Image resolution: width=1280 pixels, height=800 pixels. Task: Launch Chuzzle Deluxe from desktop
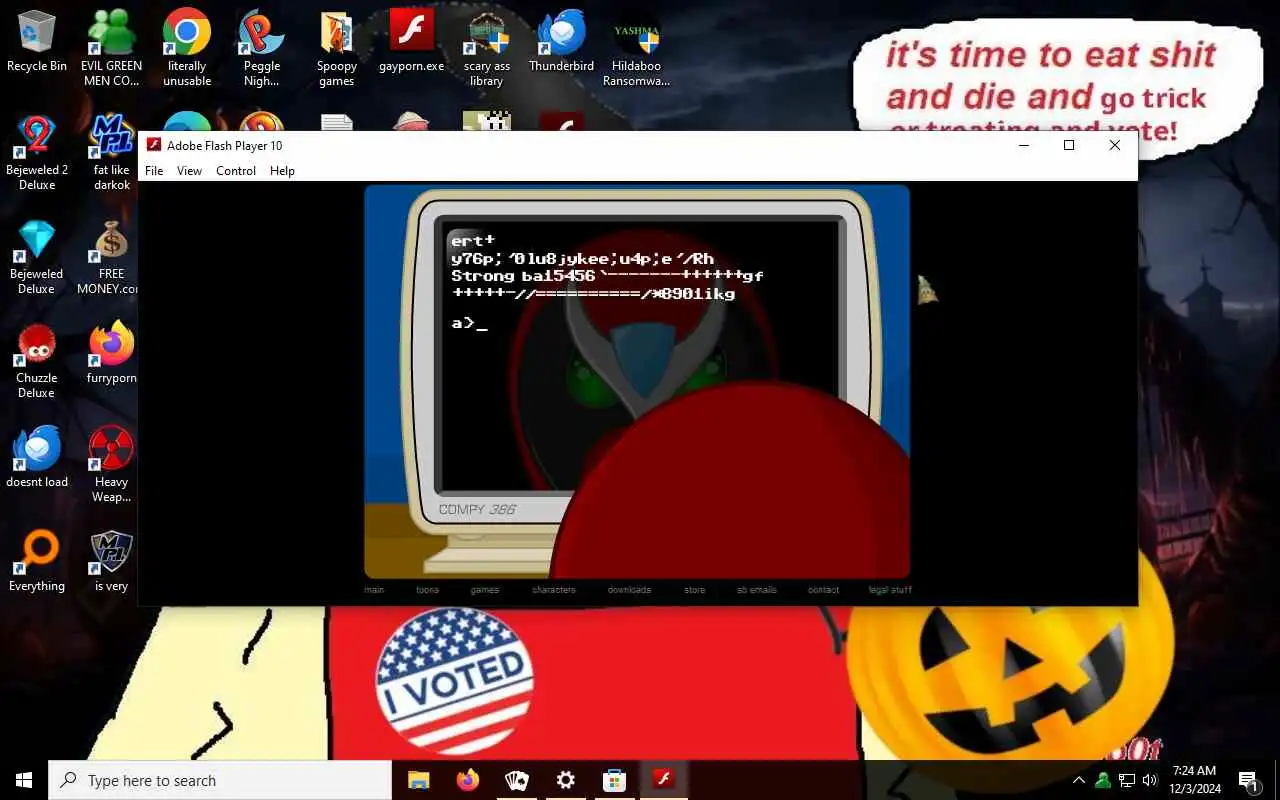point(37,361)
